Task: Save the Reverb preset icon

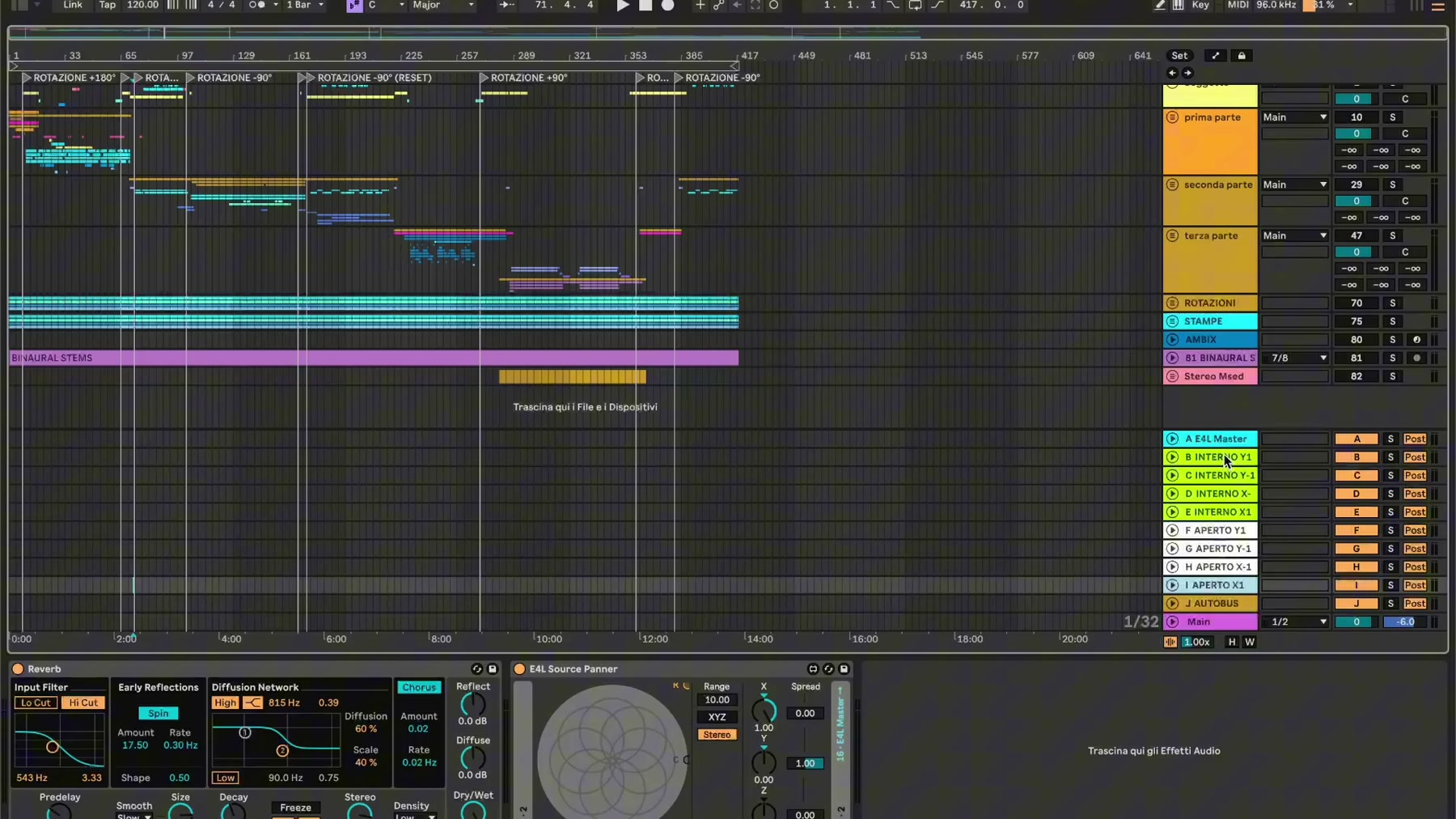Action: coord(492,669)
